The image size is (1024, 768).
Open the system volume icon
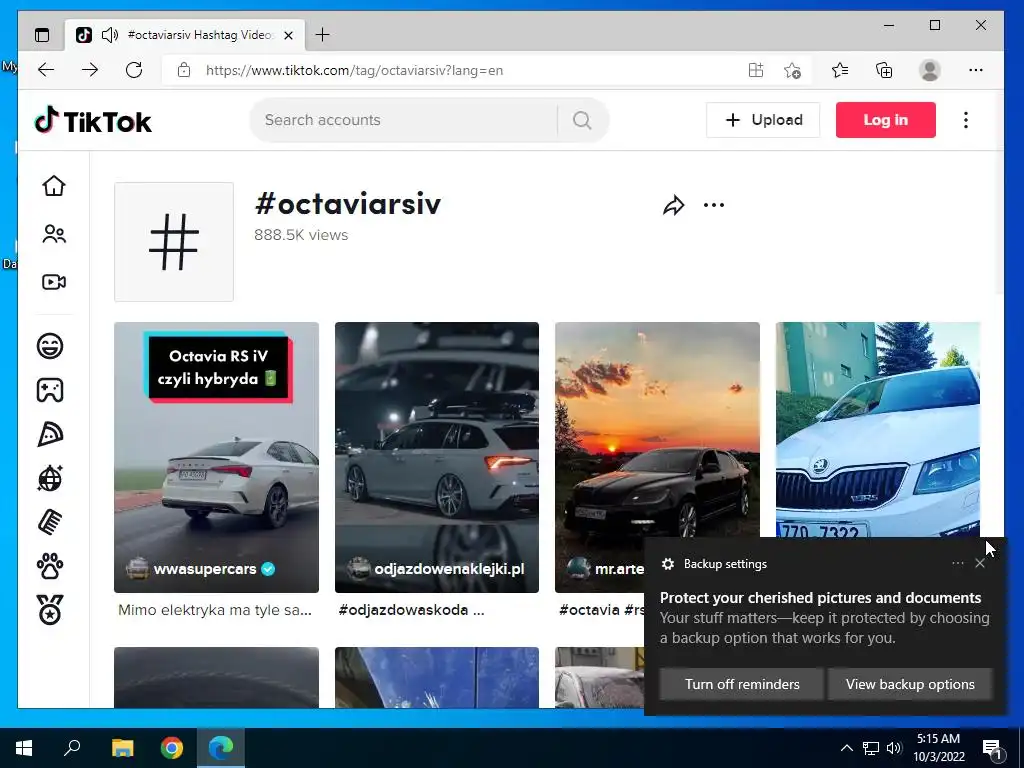coord(894,748)
